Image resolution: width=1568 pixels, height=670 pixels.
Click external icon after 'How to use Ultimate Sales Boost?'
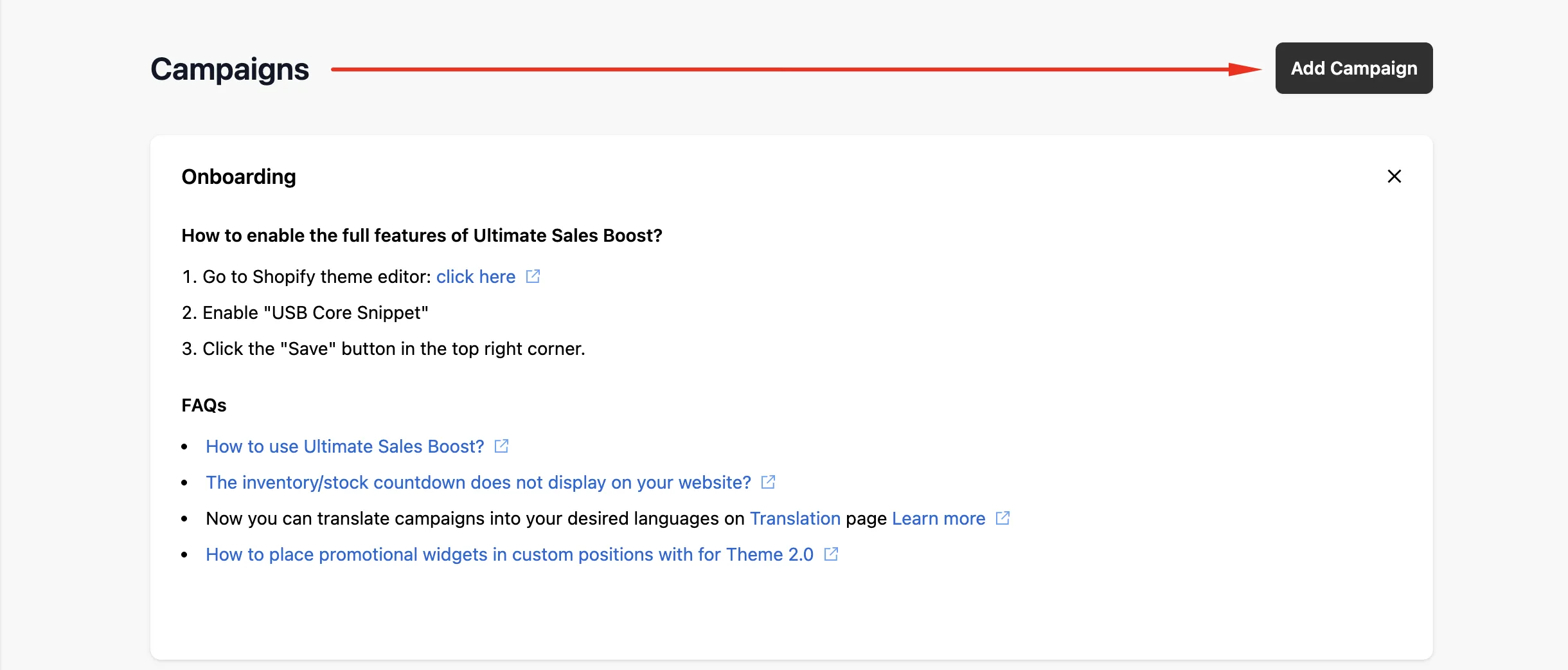click(501, 446)
